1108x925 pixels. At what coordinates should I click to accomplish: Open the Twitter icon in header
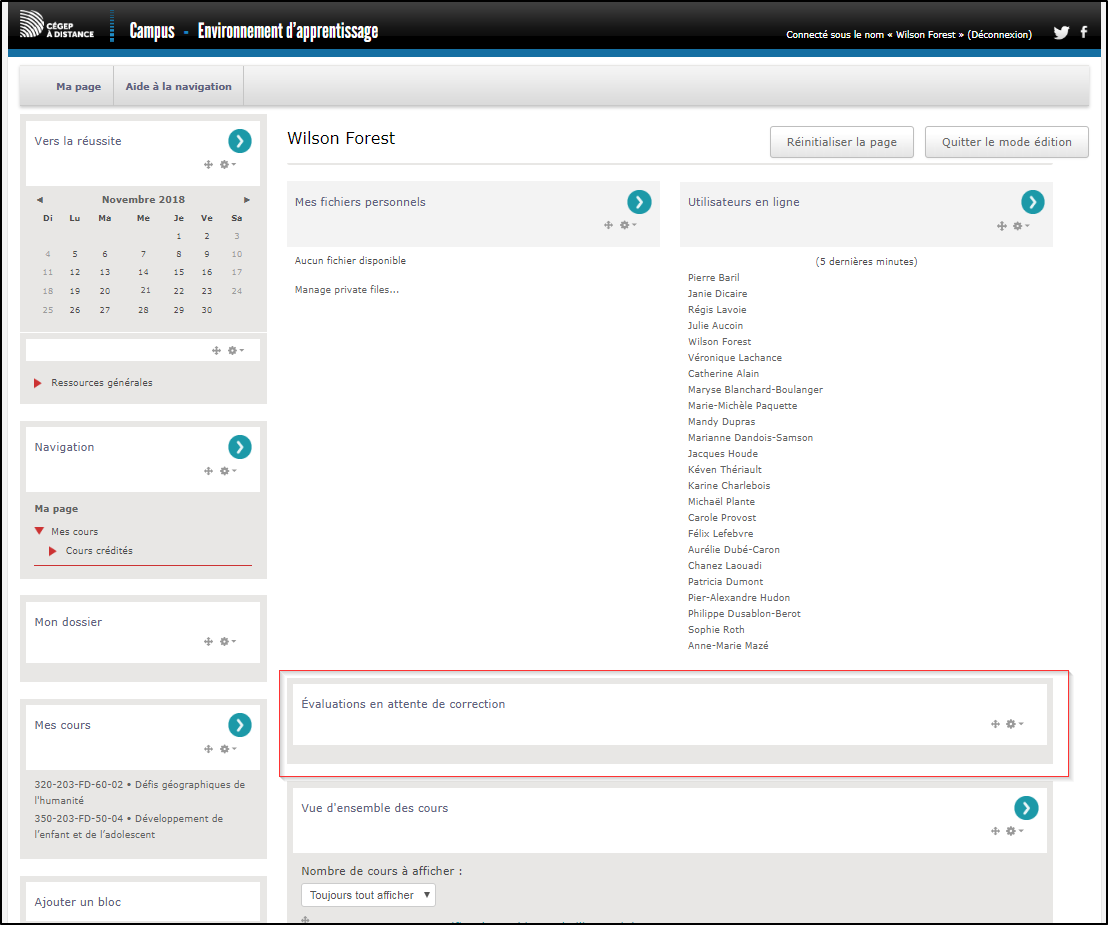(x=1061, y=33)
